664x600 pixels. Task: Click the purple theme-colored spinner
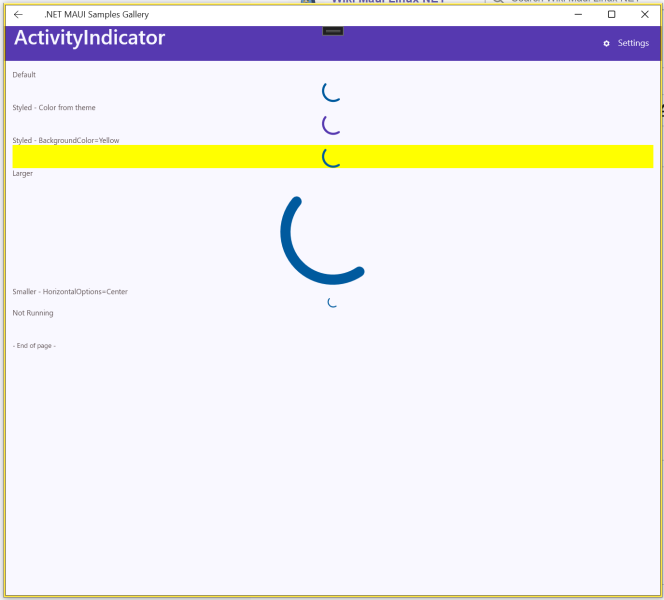point(332,124)
